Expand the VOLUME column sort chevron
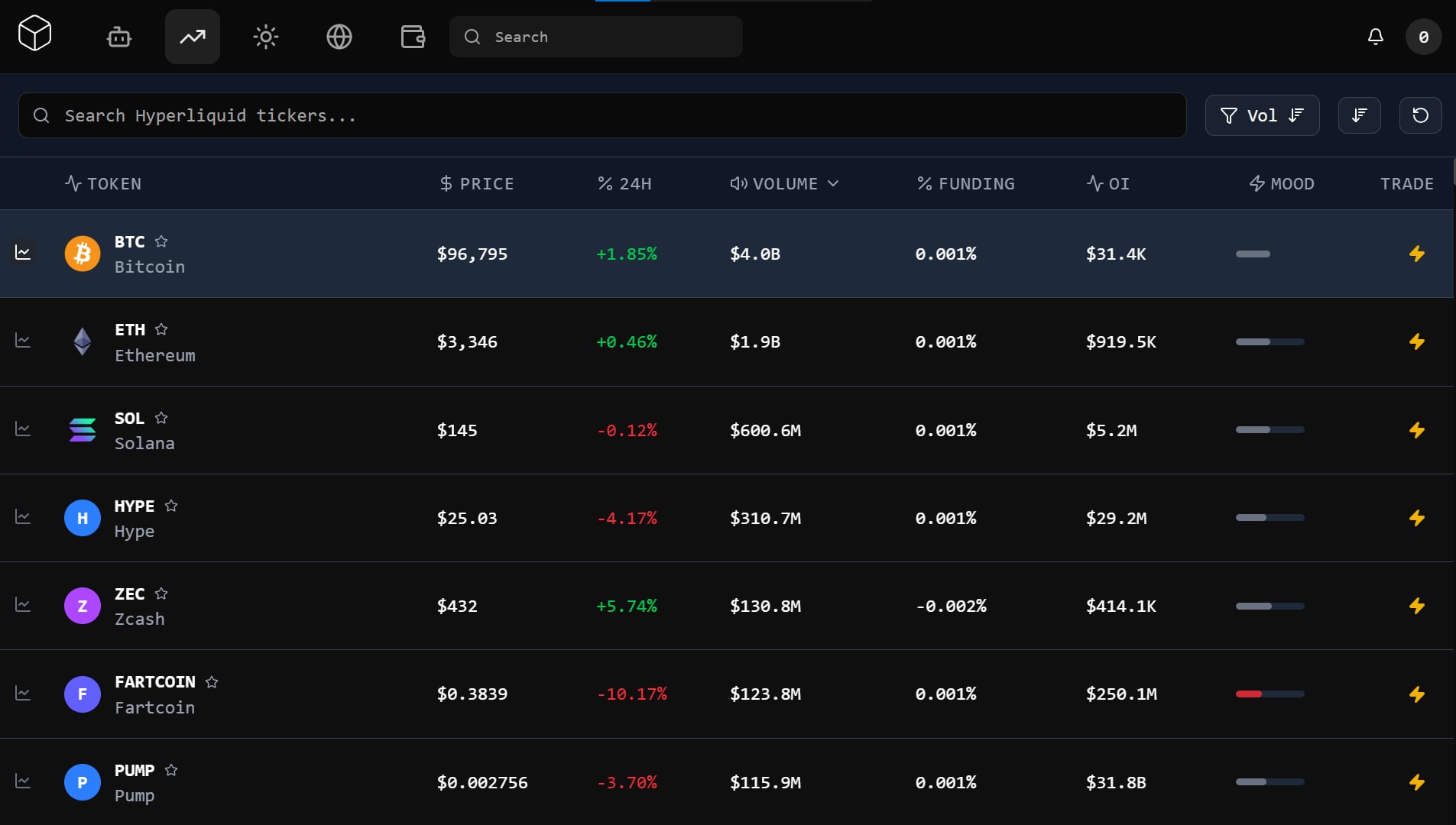The width and height of the screenshot is (1456, 825). pyautogui.click(x=833, y=183)
